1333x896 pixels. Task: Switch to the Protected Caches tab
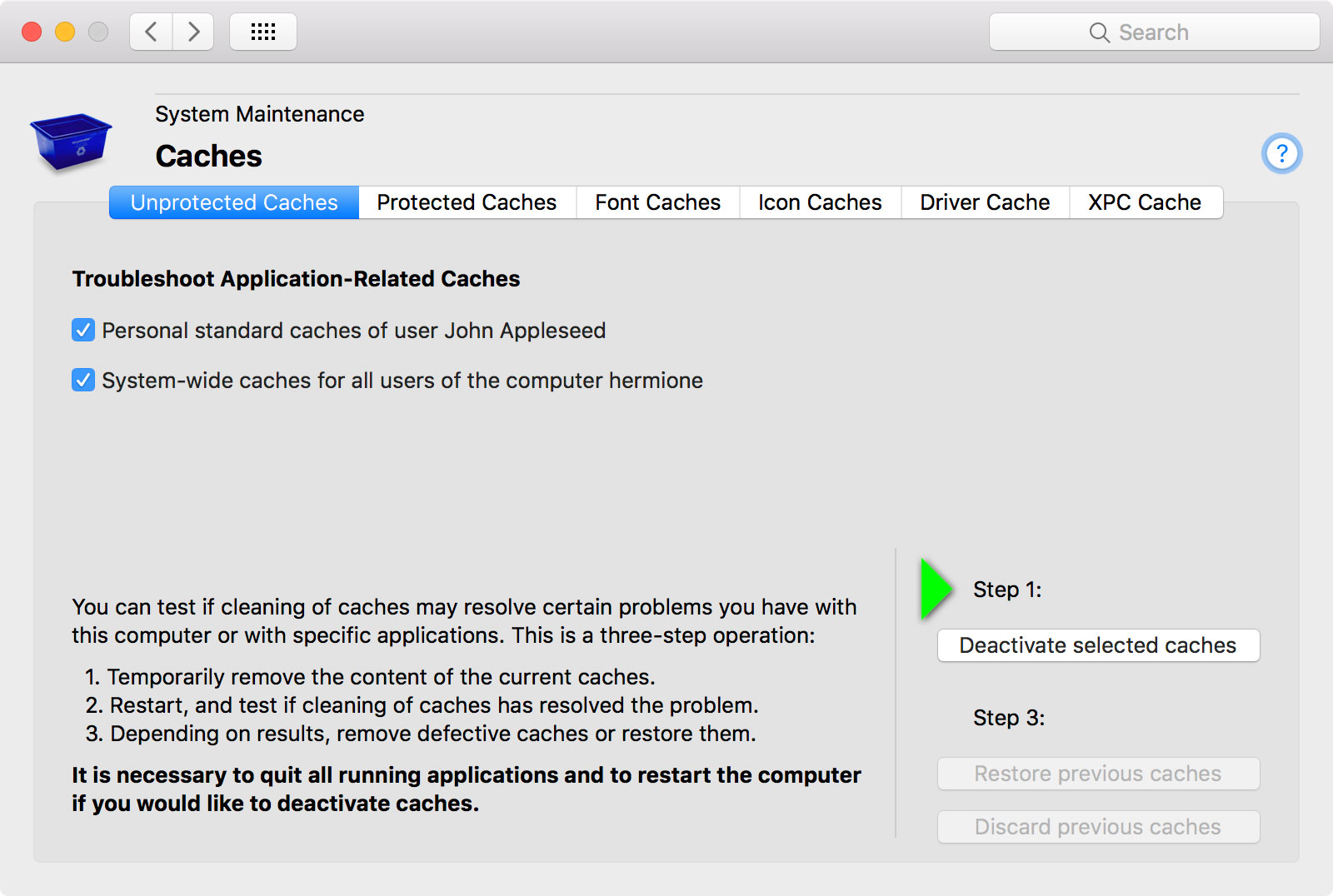pos(467,202)
